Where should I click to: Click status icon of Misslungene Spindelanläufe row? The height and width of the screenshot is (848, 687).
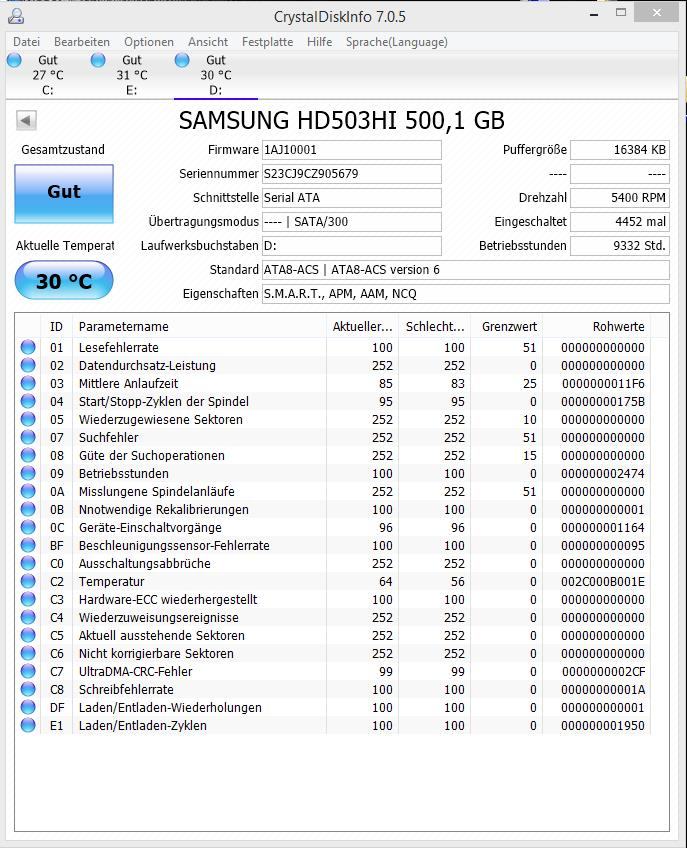(x=28, y=491)
